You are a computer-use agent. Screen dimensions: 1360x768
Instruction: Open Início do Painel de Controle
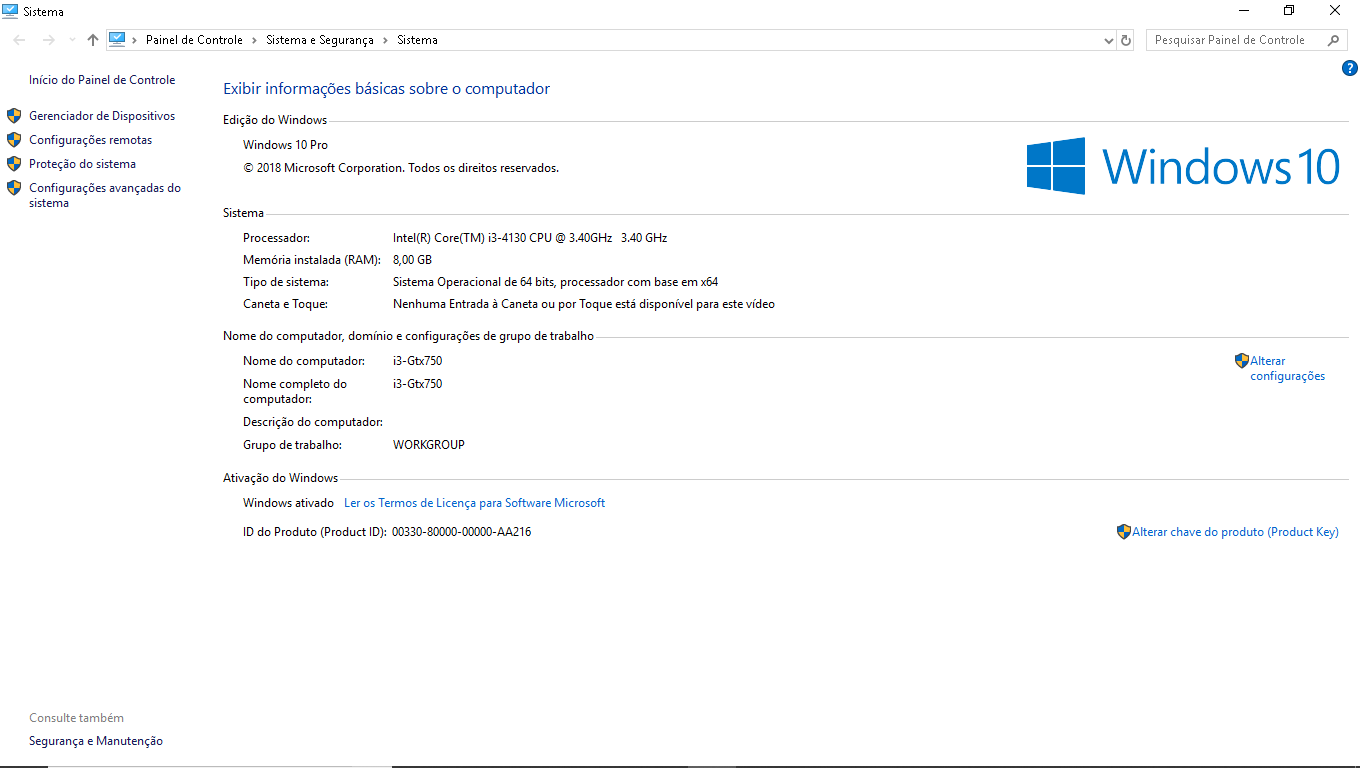click(x=102, y=80)
